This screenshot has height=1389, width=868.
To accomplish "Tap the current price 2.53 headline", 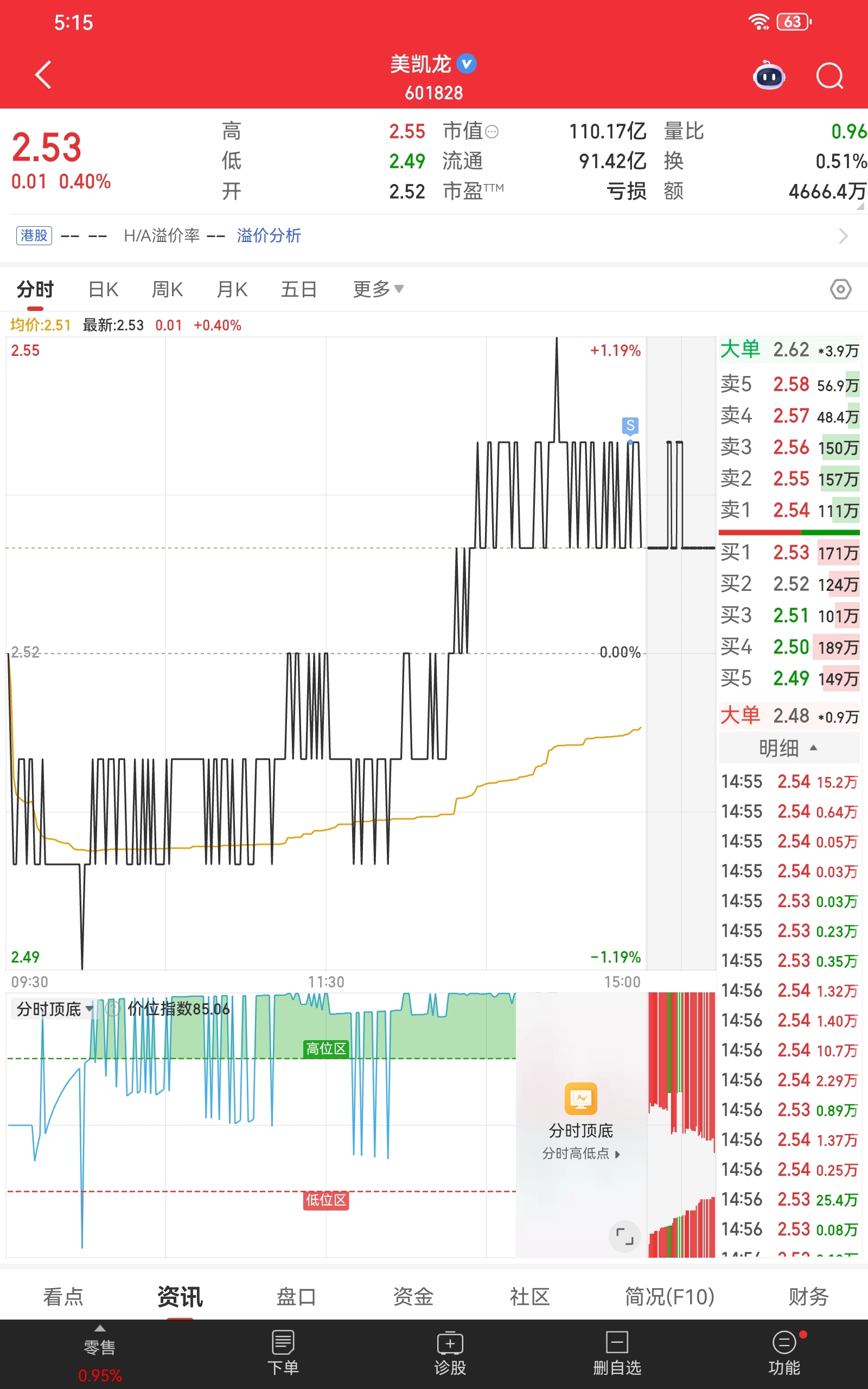I will [47, 147].
